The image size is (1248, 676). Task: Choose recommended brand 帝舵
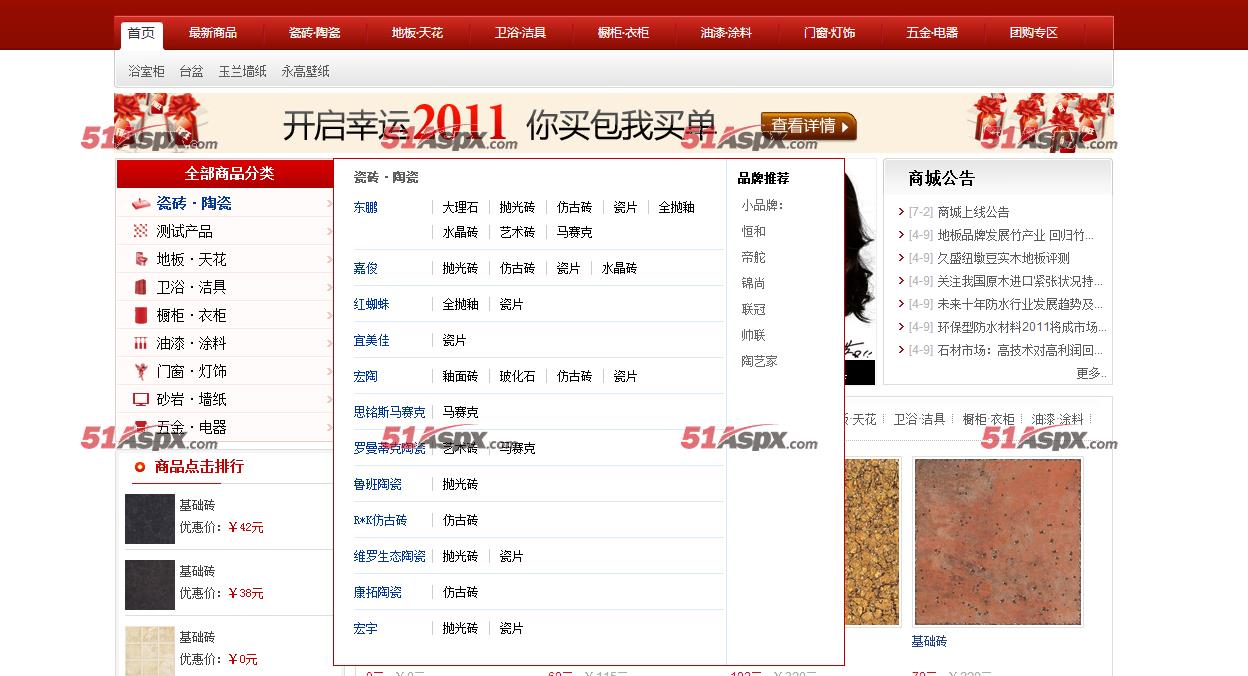click(x=754, y=257)
